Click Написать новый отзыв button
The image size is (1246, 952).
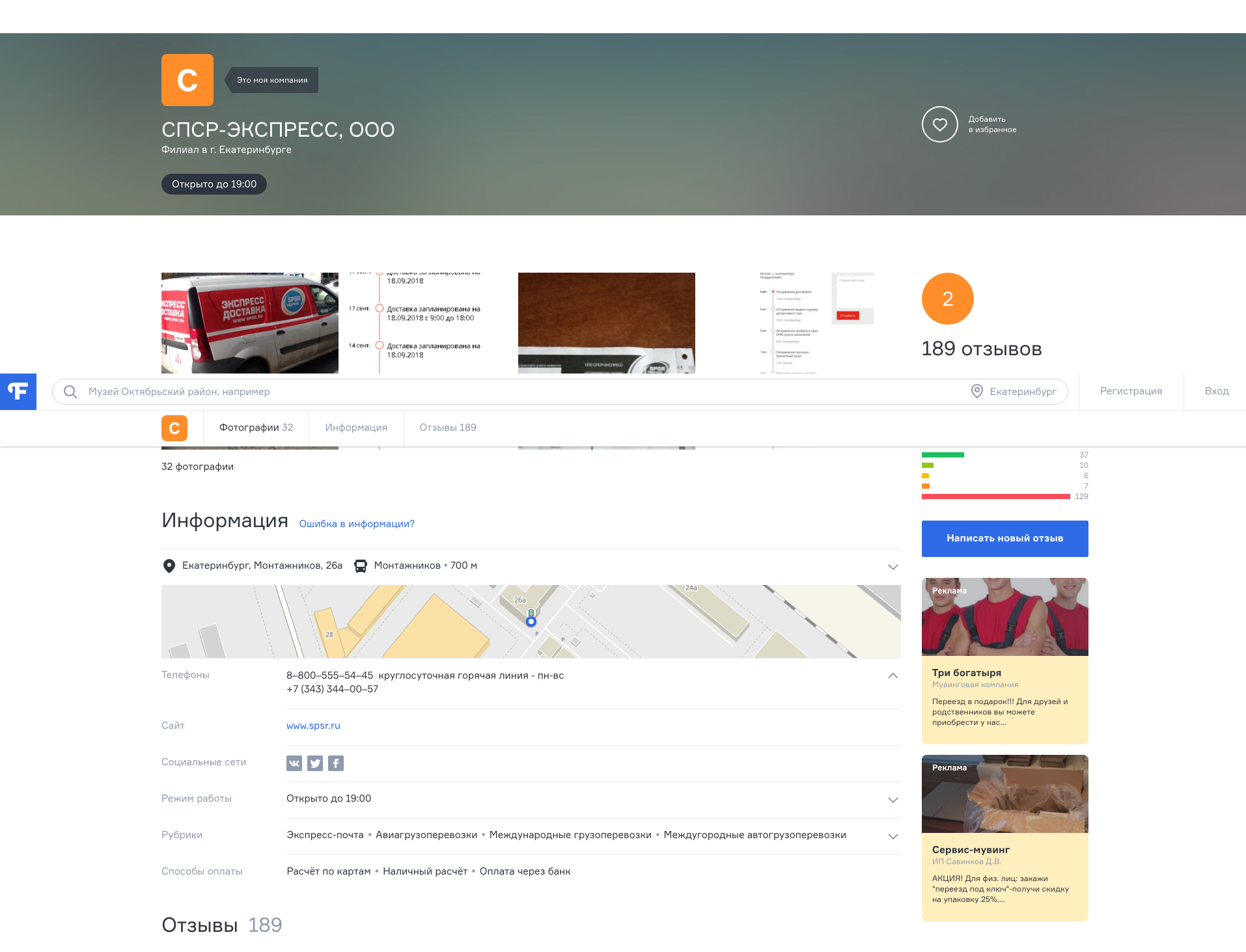pyautogui.click(x=1004, y=539)
